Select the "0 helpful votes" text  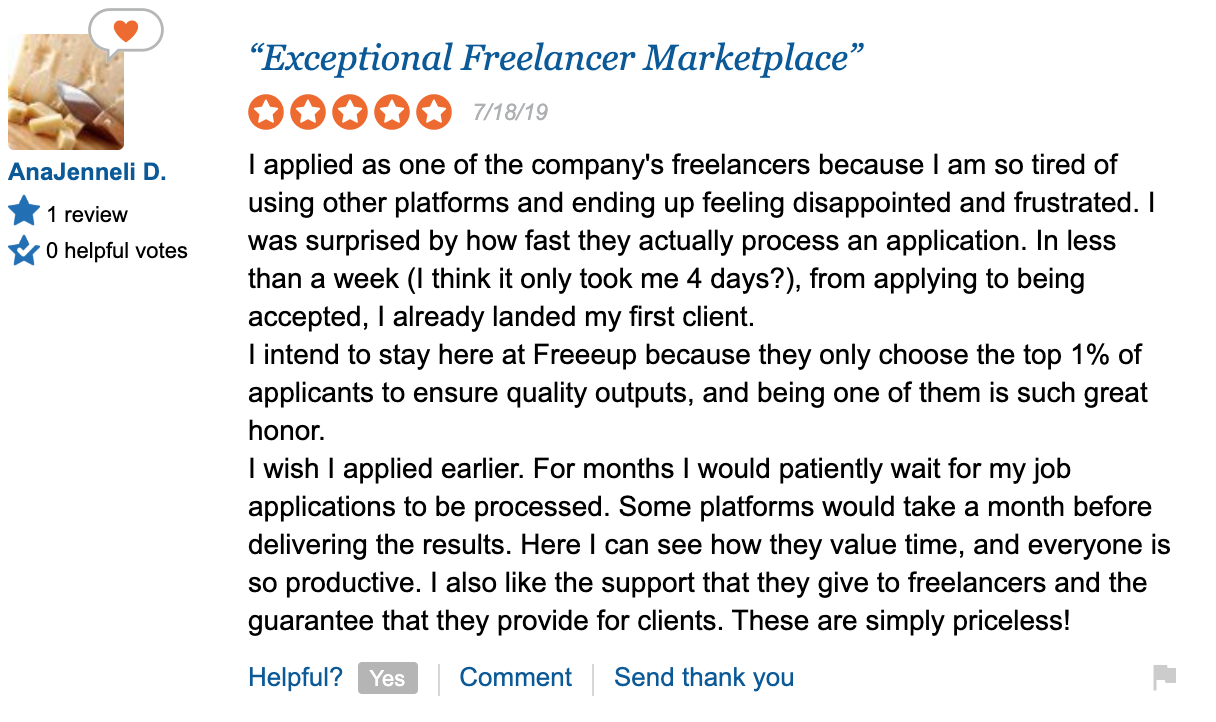(x=117, y=251)
